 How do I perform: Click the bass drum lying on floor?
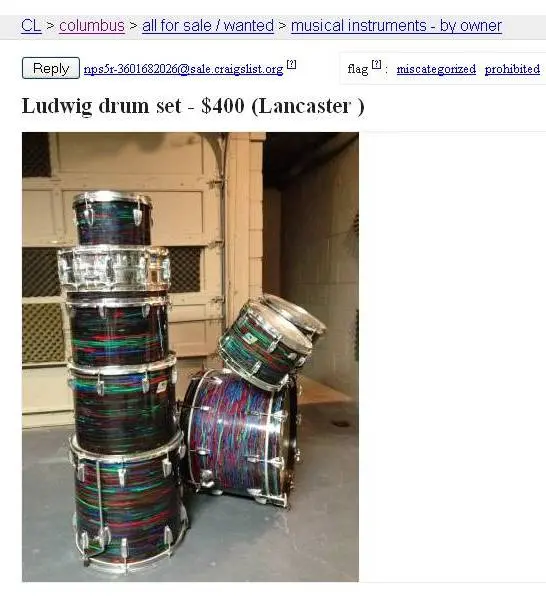pos(240,435)
